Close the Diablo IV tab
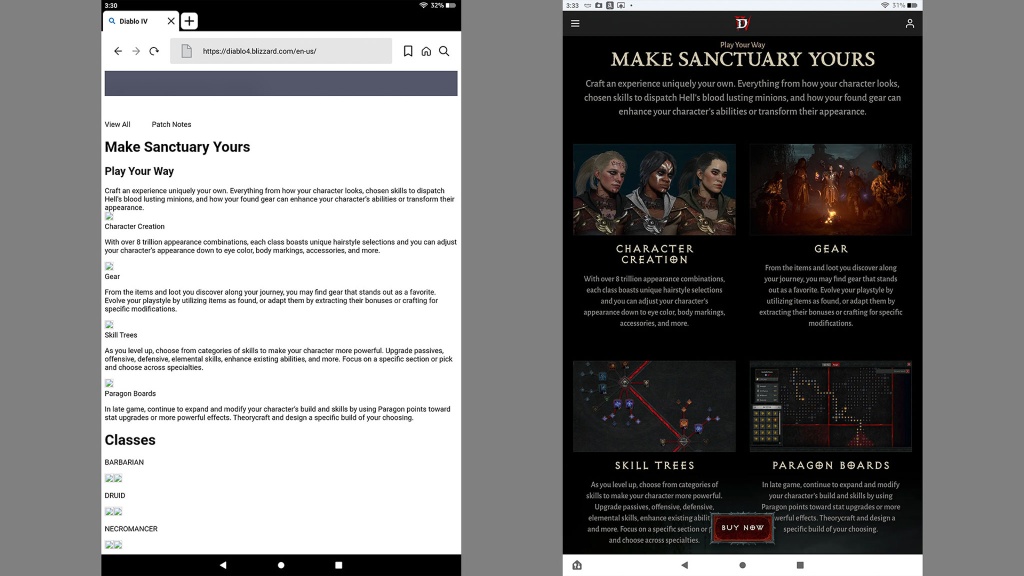Viewport: 1024px width, 576px height. 171,21
